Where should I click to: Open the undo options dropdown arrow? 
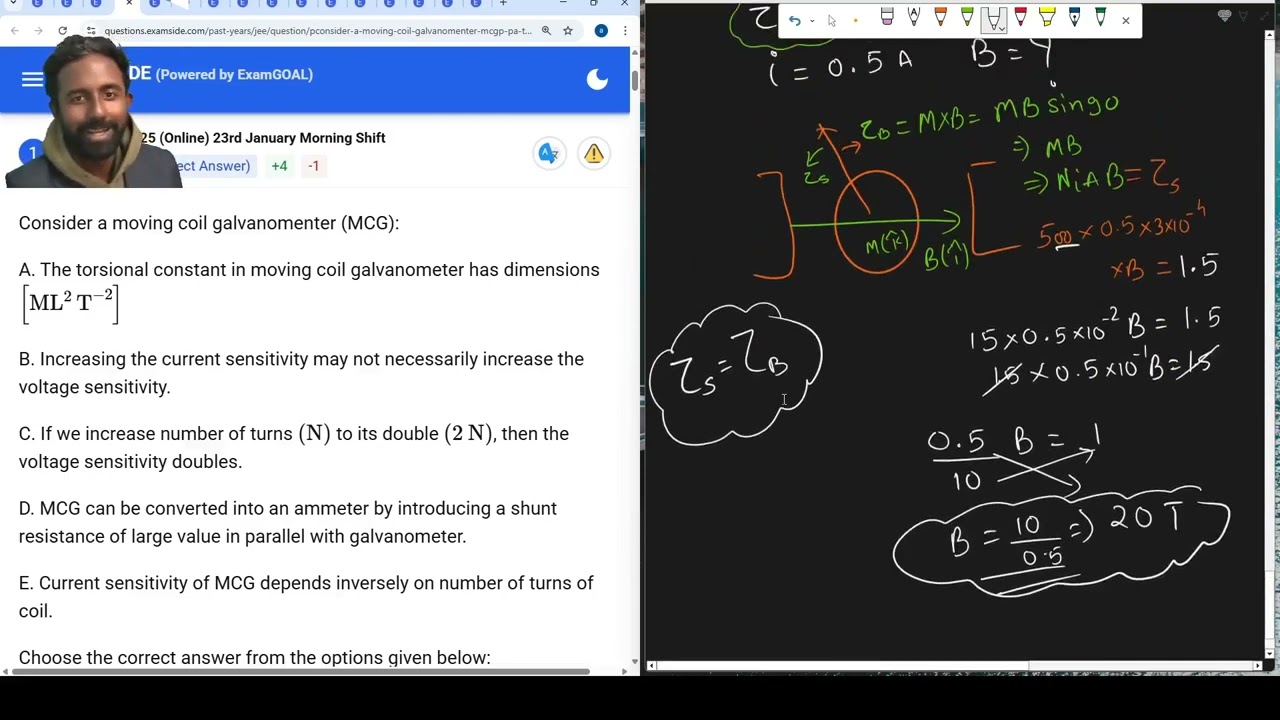[x=811, y=21]
